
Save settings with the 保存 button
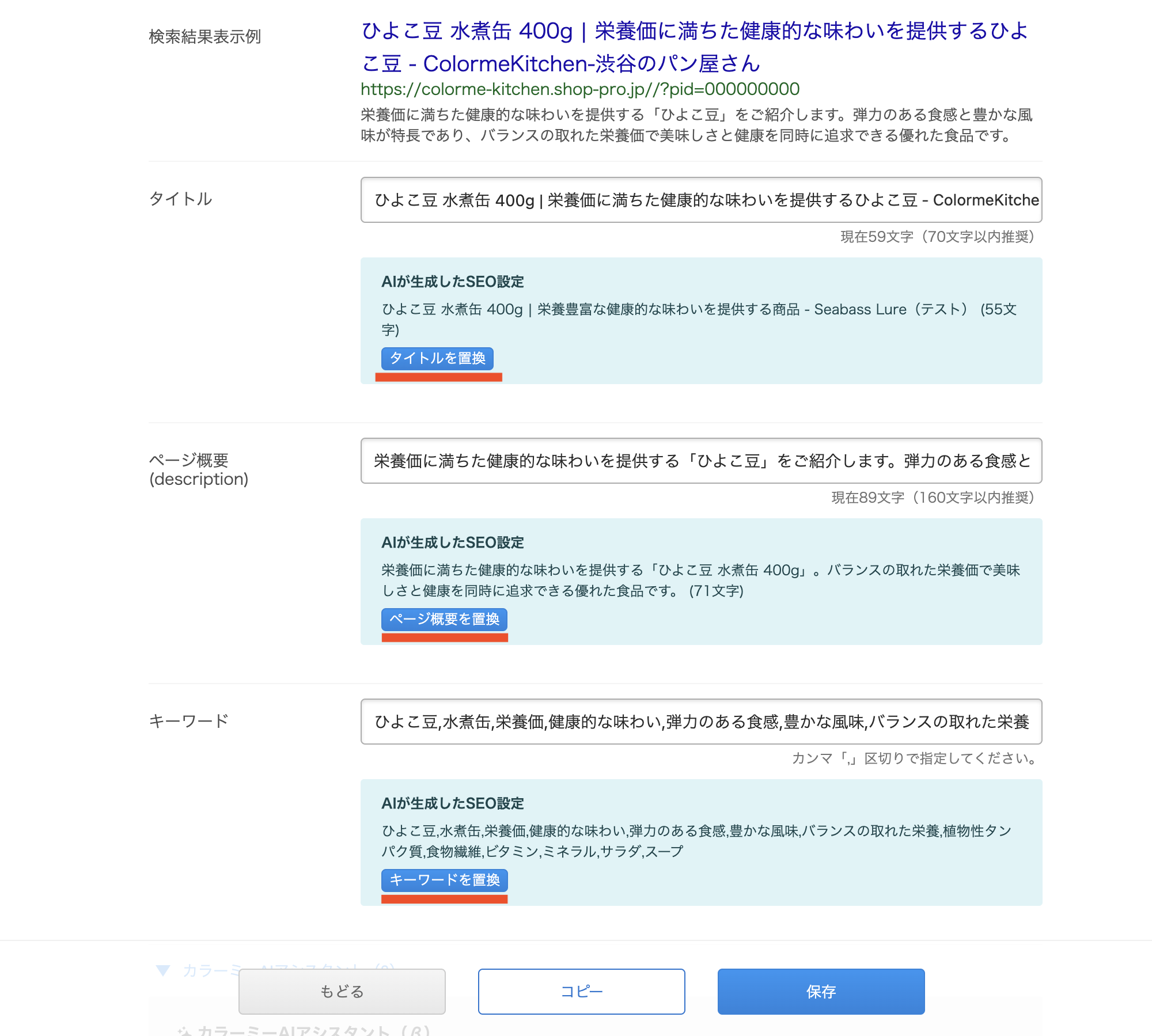(x=819, y=992)
